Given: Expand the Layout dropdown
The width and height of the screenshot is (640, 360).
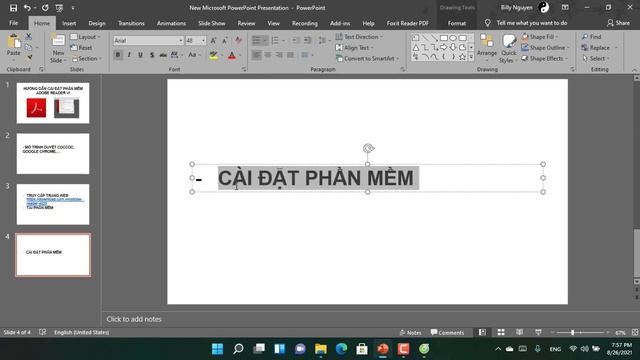Looking at the screenshot, I should tap(86, 37).
